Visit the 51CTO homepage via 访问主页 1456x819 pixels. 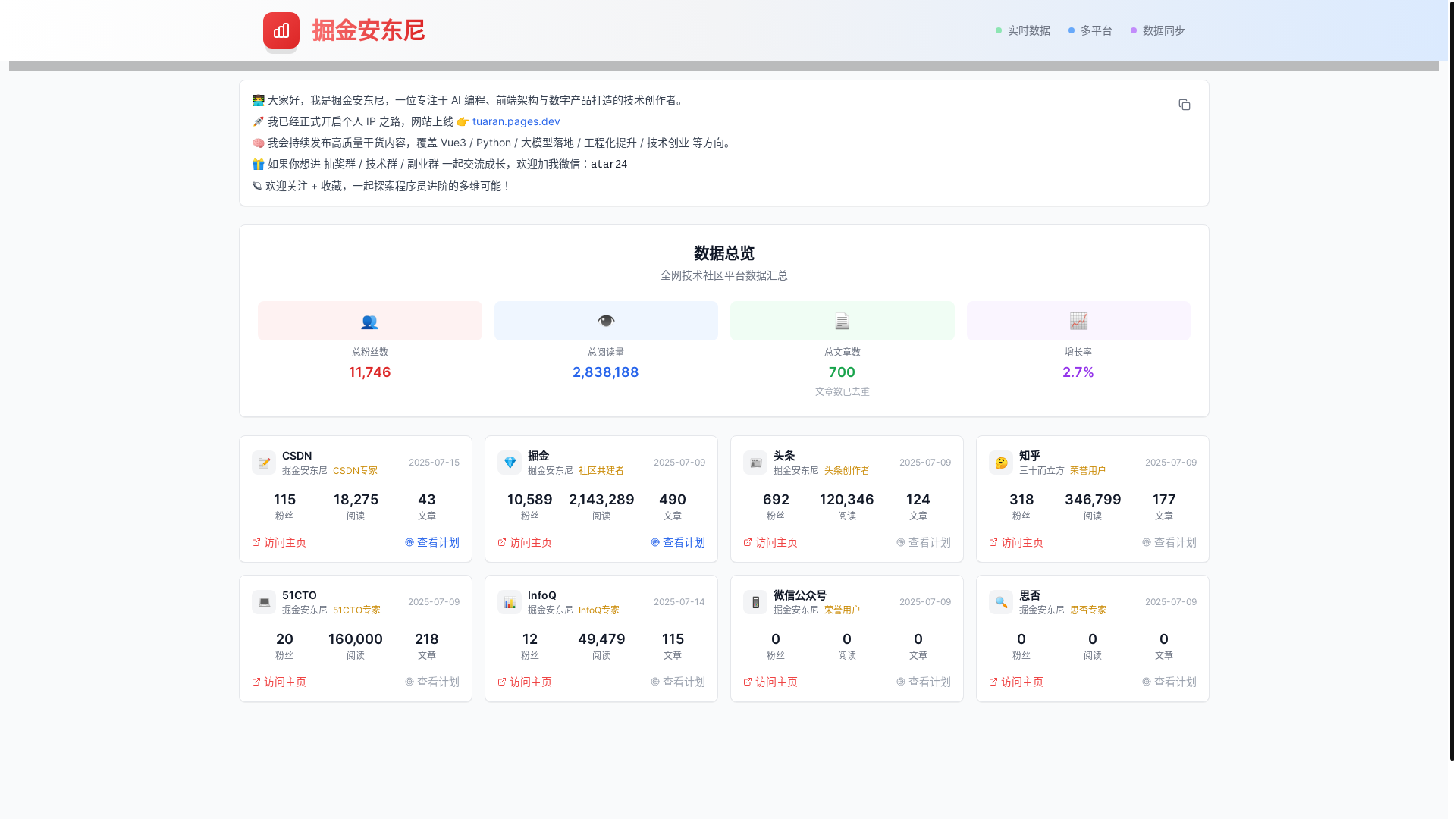[x=279, y=682]
